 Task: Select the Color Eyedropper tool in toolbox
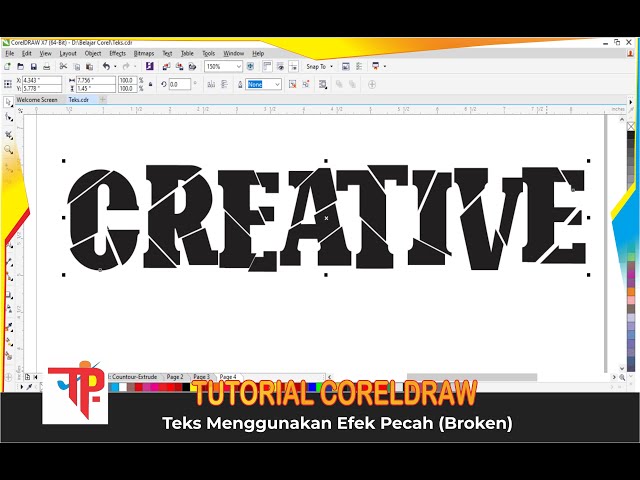(9, 327)
